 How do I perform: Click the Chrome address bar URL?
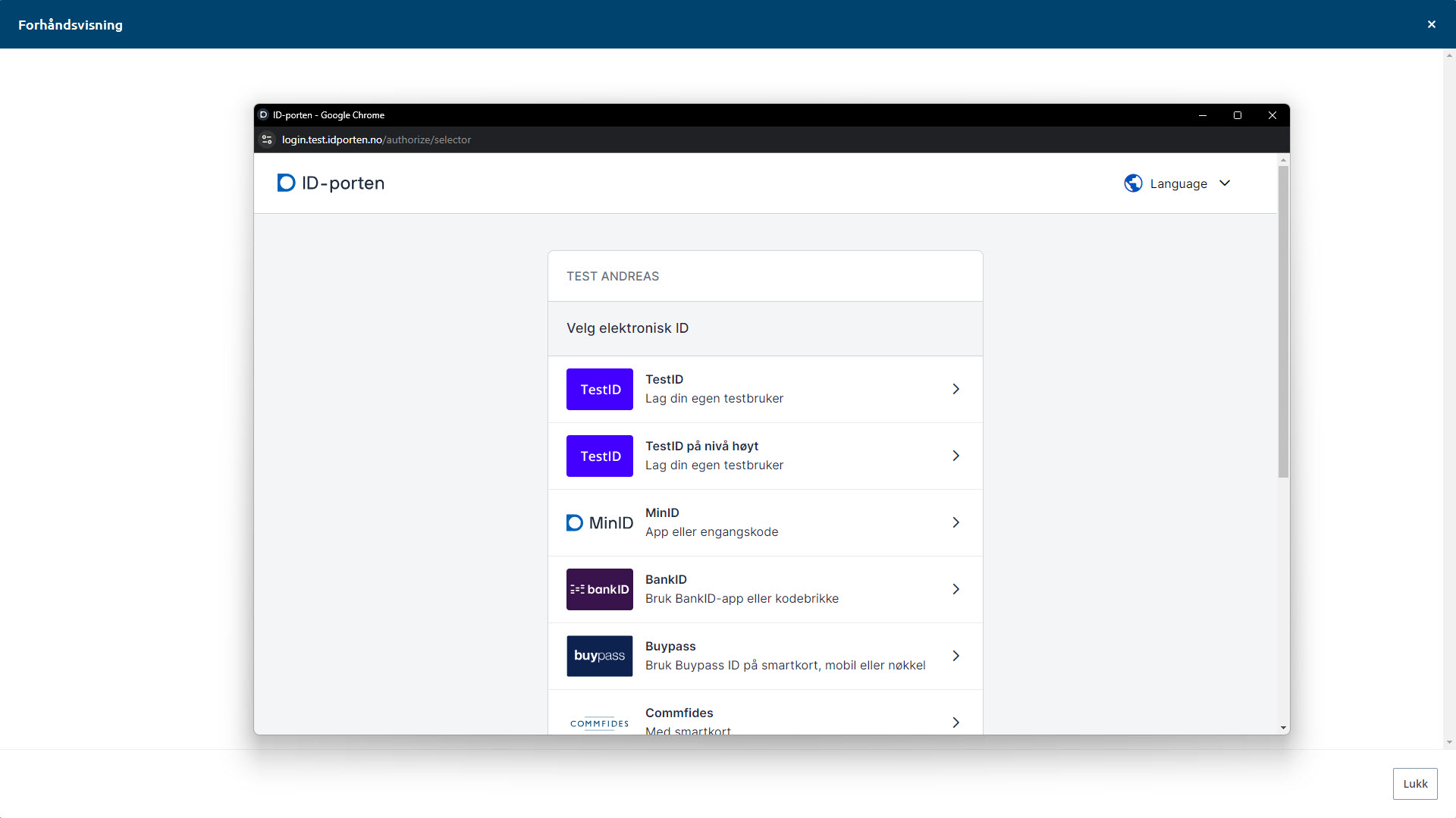coord(376,139)
